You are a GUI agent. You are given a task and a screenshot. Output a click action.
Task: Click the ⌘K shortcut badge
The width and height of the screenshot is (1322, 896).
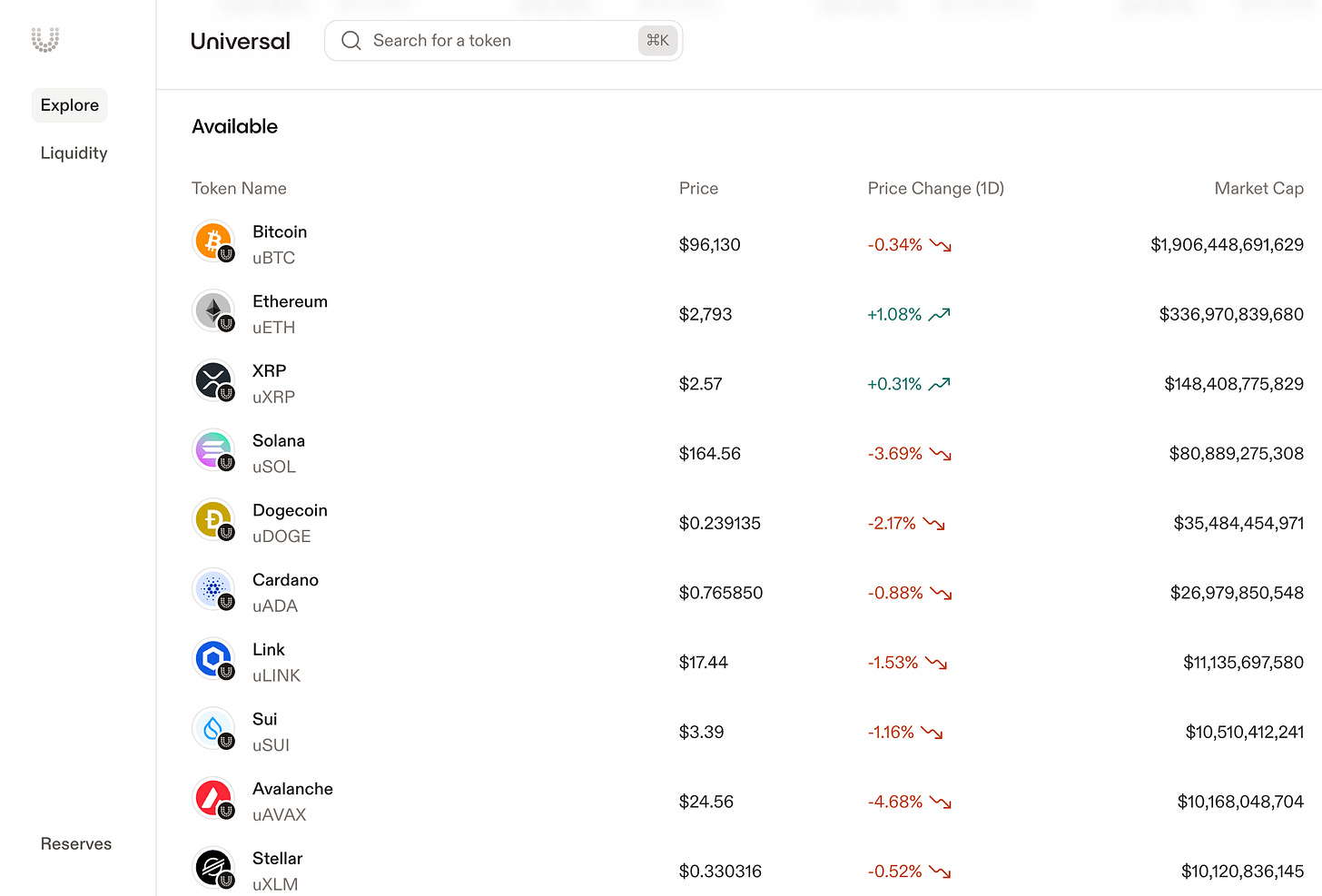pos(657,40)
